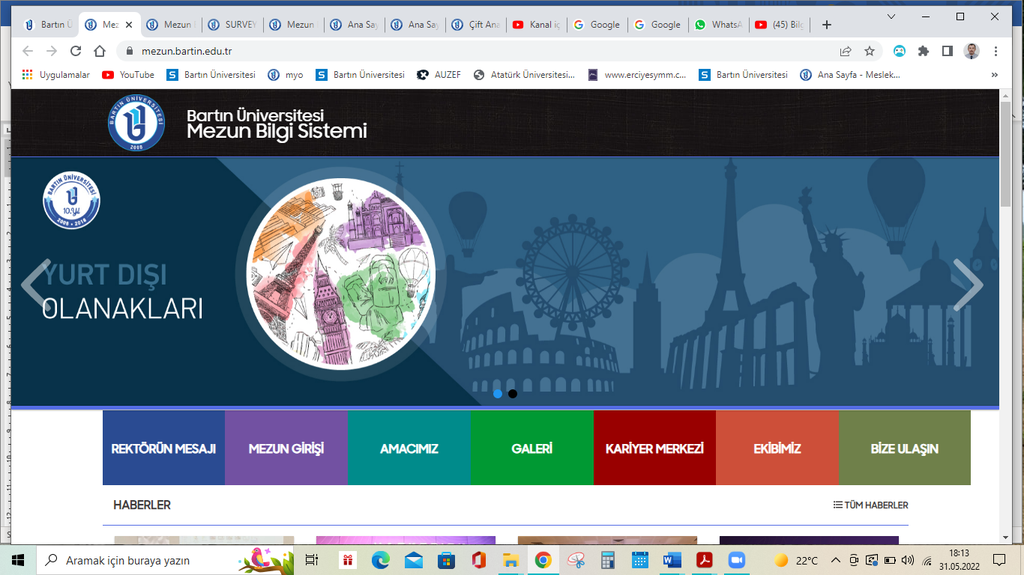1024x575 pixels.
Task: Click the KARİYER MERKEZİ button
Action: pos(654,448)
